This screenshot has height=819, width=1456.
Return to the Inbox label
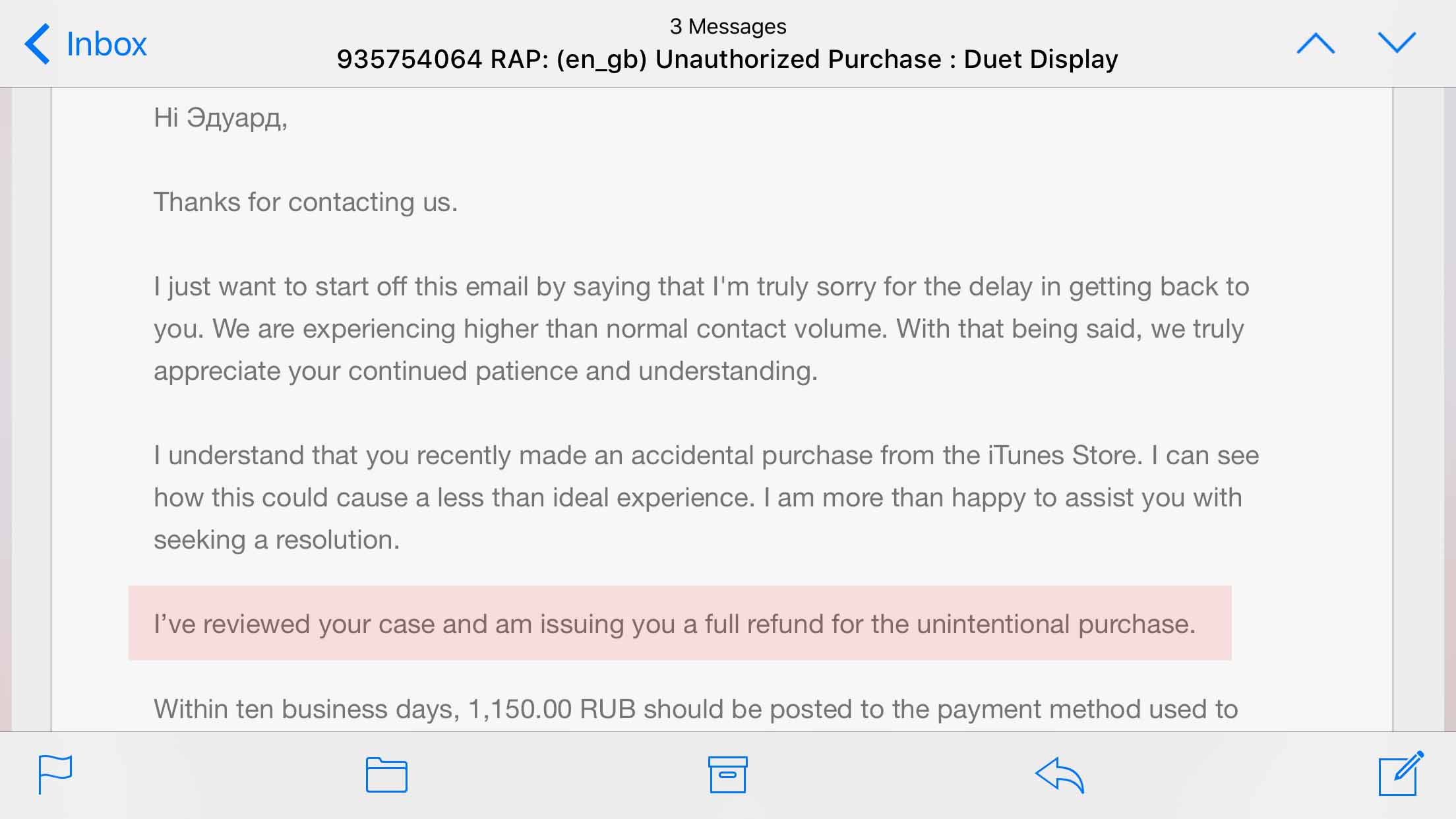[x=106, y=44]
